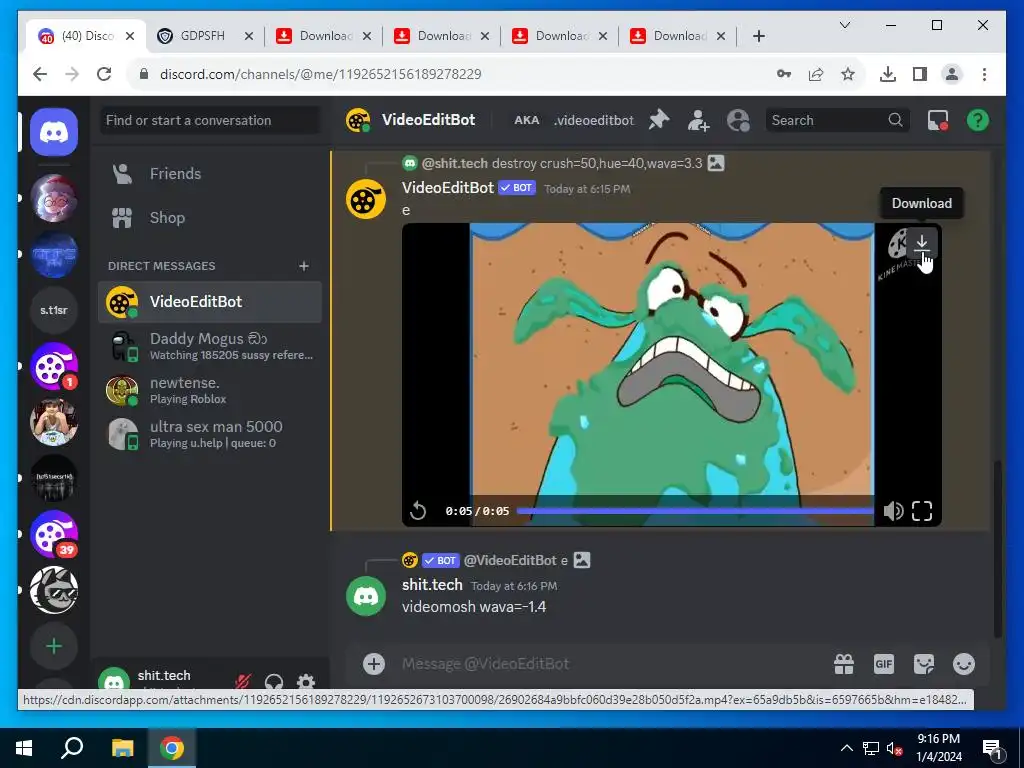This screenshot has width=1024, height=768.
Task: Open the GIF picker
Action: click(x=884, y=664)
